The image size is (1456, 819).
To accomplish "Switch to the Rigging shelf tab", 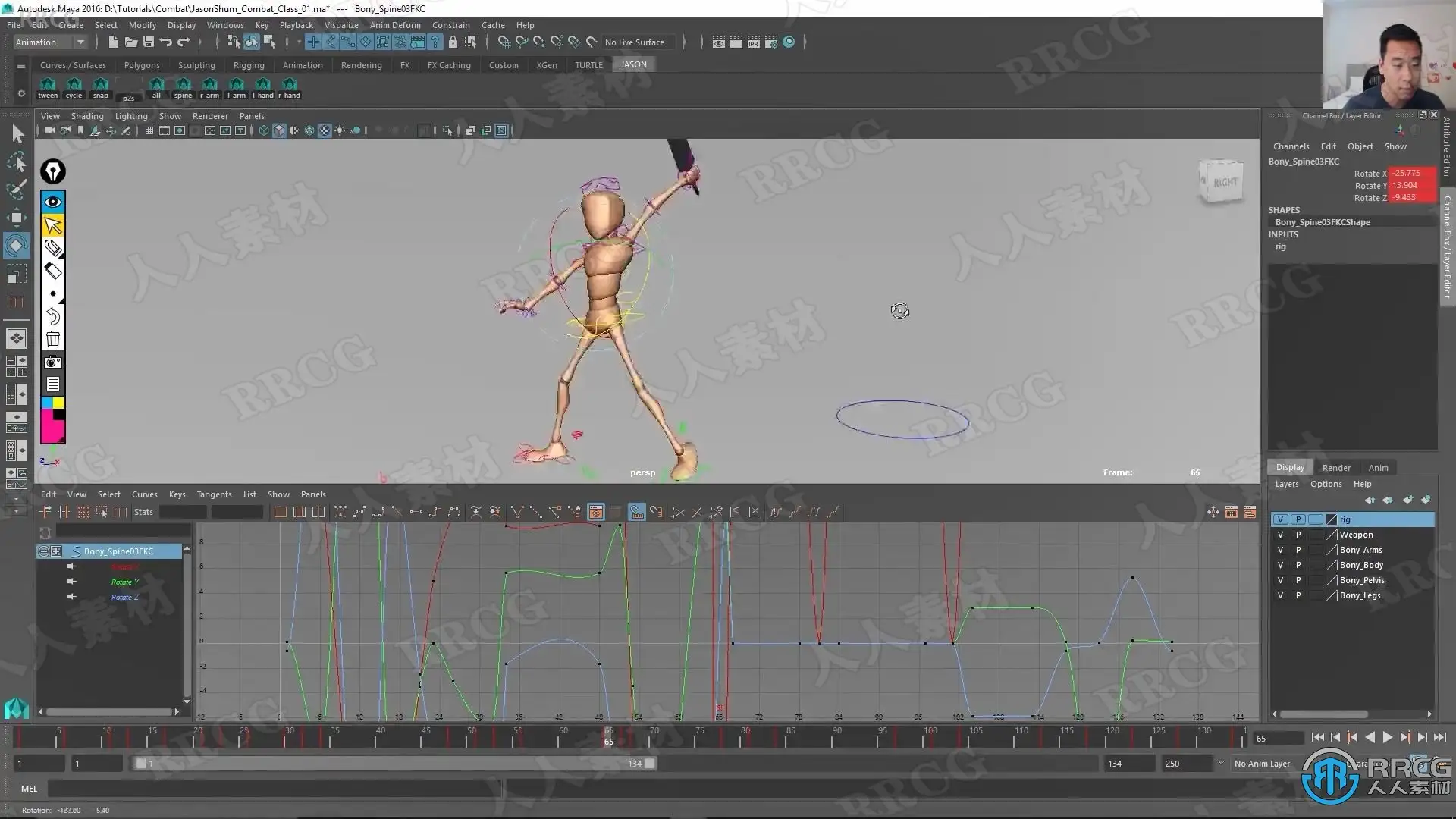I will click(249, 65).
